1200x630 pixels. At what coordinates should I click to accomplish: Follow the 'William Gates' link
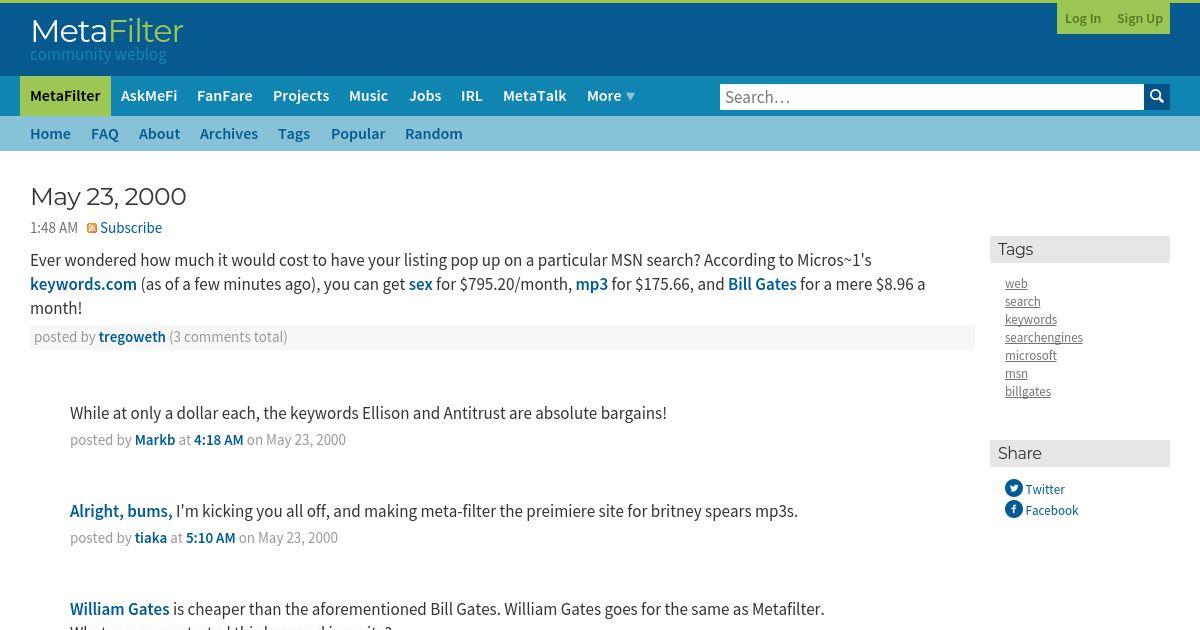[119, 609]
